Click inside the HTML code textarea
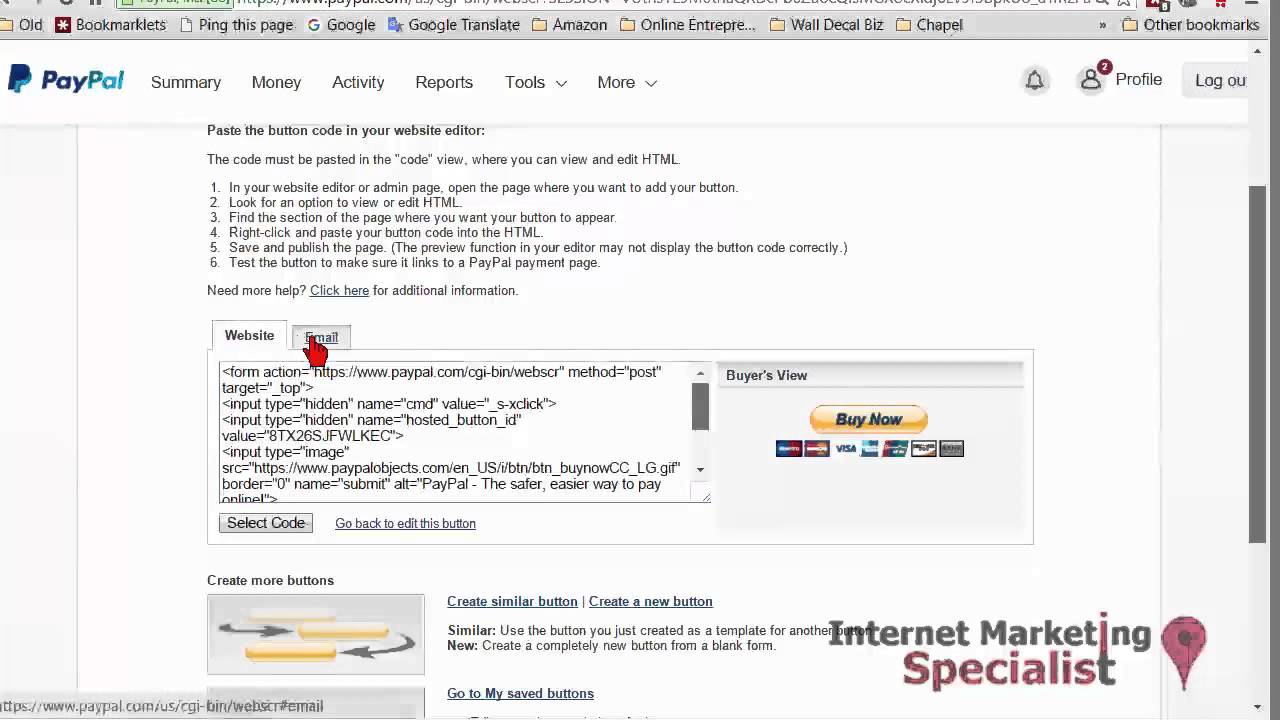This screenshot has height=720, width=1280. coord(456,432)
